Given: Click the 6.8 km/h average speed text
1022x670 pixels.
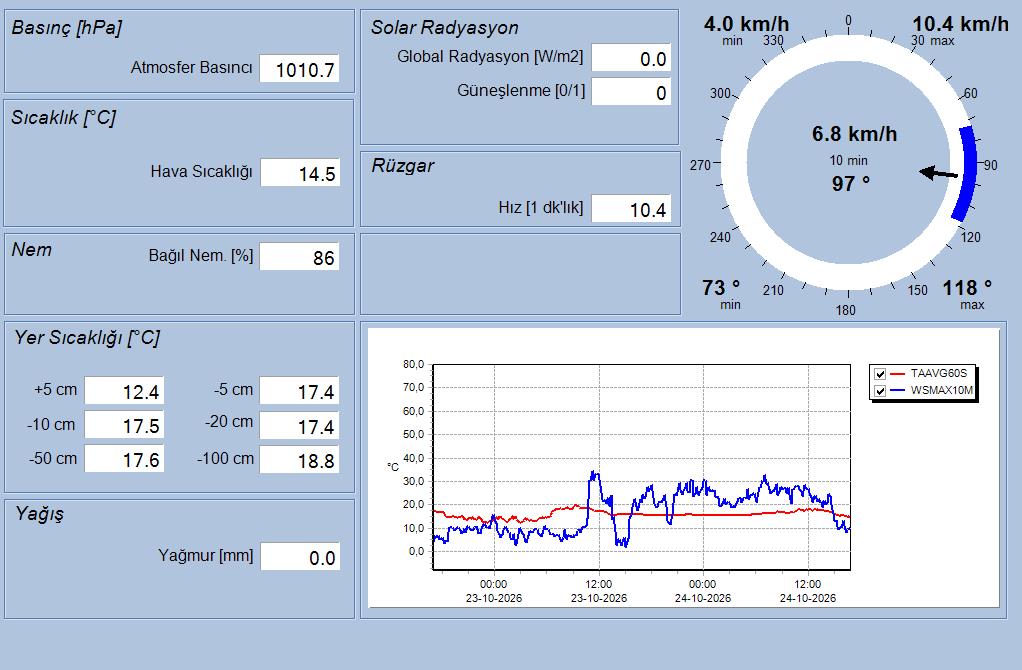Looking at the screenshot, I should [854, 134].
